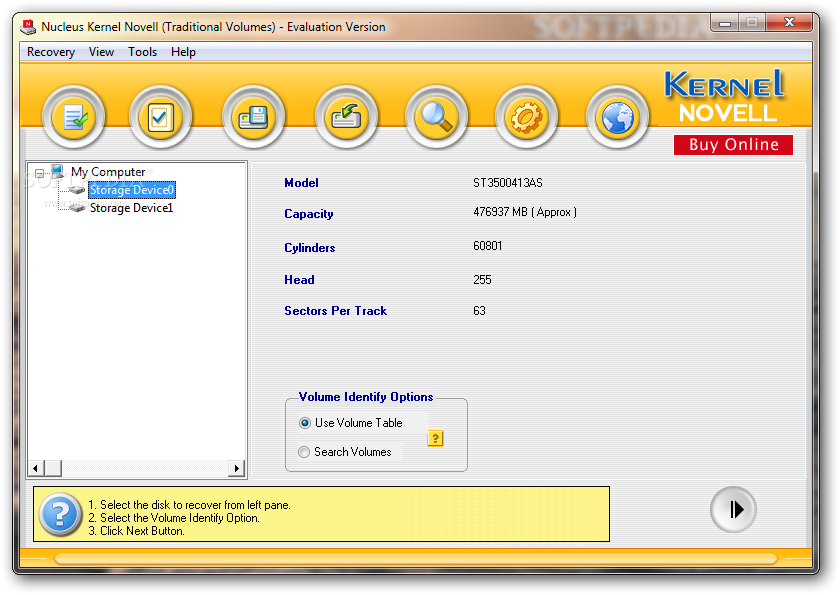Click the Storage Device1 drive icon
Image resolution: width=840 pixels, height=595 pixels.
pyautogui.click(x=77, y=208)
